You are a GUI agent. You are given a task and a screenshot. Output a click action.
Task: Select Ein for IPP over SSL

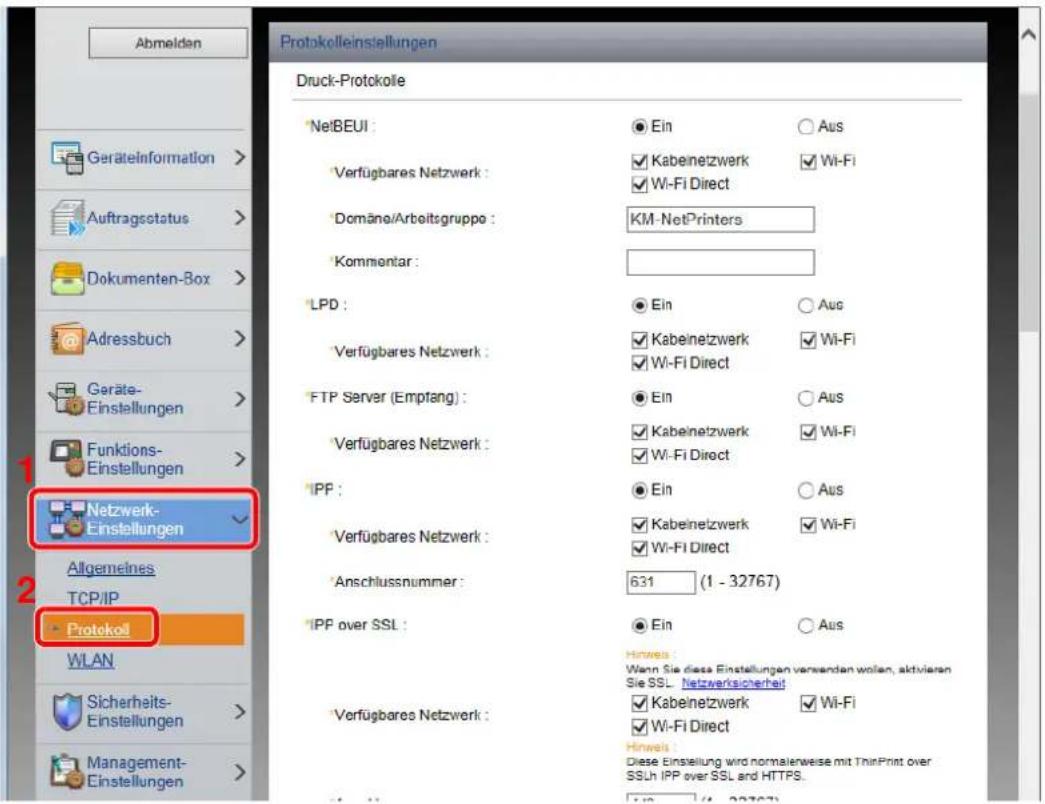click(x=638, y=625)
